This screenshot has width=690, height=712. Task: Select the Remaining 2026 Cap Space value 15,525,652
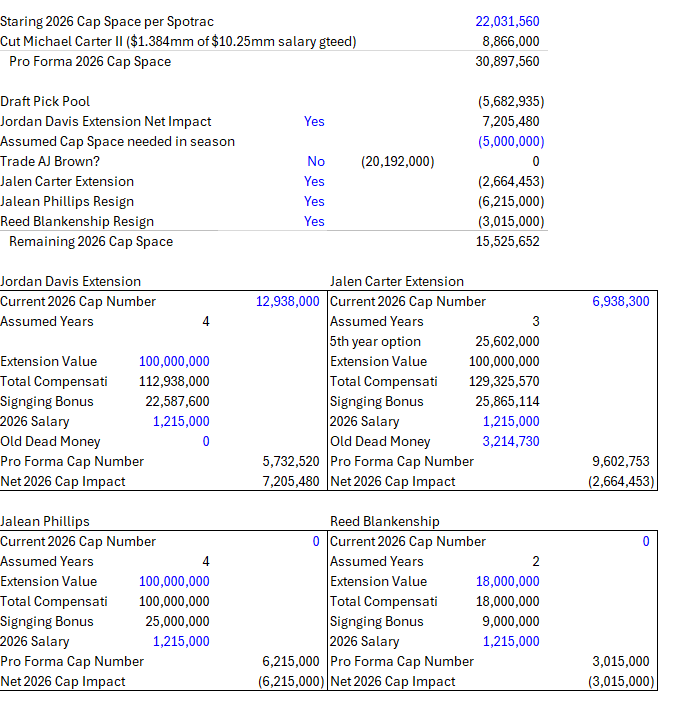tap(507, 241)
